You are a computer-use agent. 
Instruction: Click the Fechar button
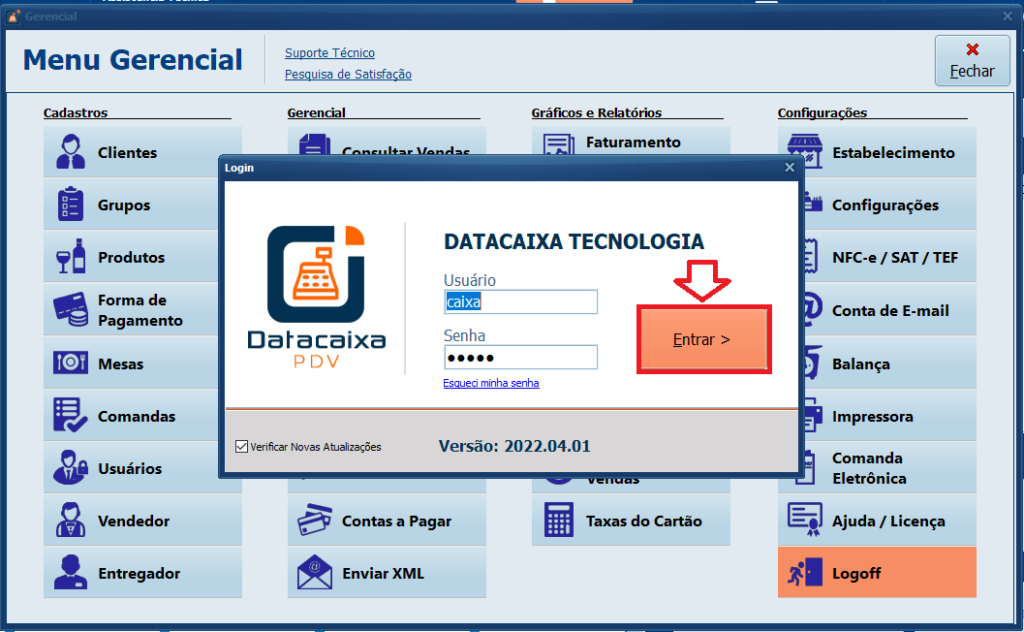[971, 61]
